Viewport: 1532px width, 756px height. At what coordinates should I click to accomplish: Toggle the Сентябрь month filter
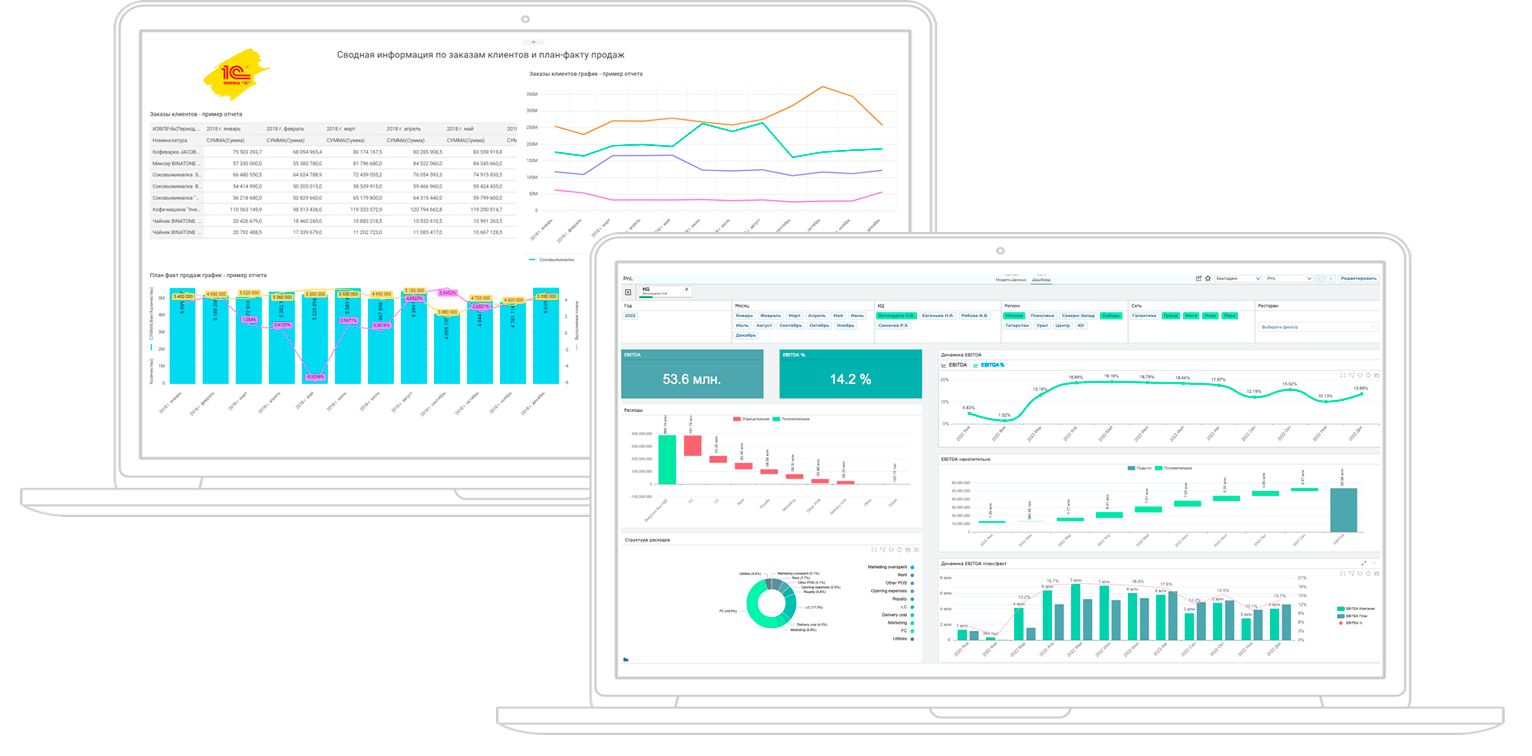(x=790, y=326)
